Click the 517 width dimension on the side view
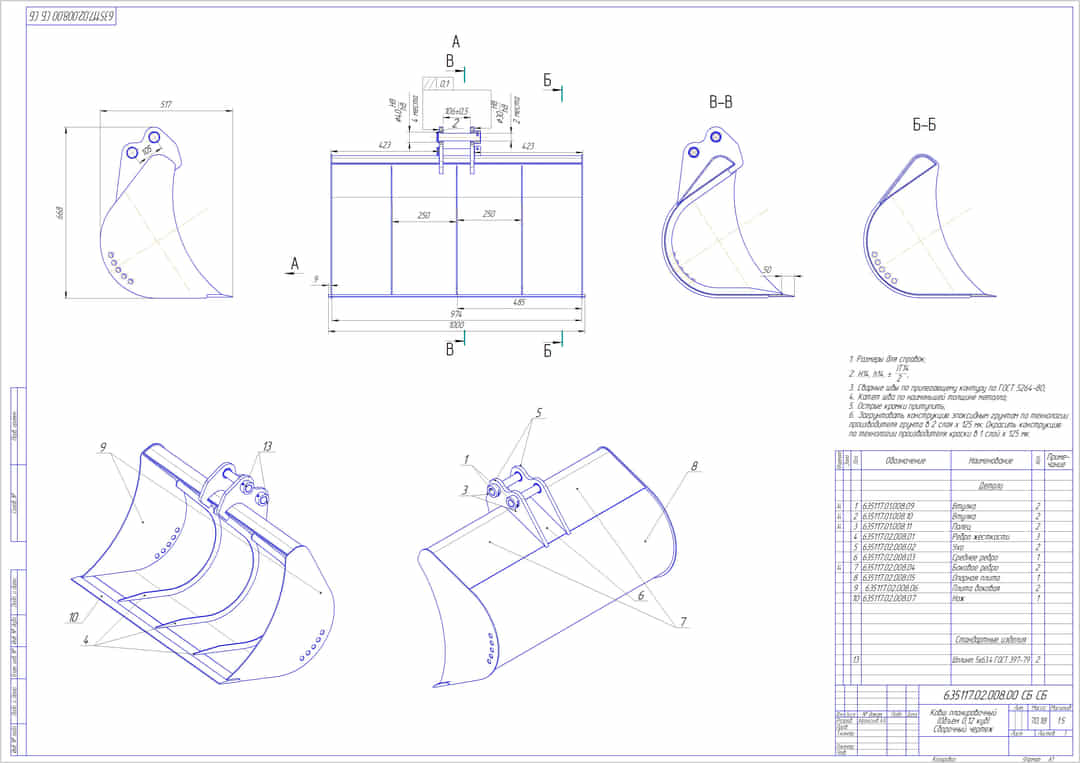The width and height of the screenshot is (1080, 763). [166, 105]
